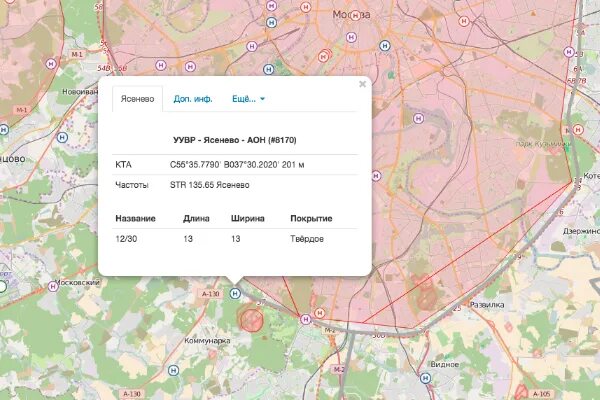This screenshot has height=400, width=600.
Task: Click the Ширина column header
Action: pos(248,219)
